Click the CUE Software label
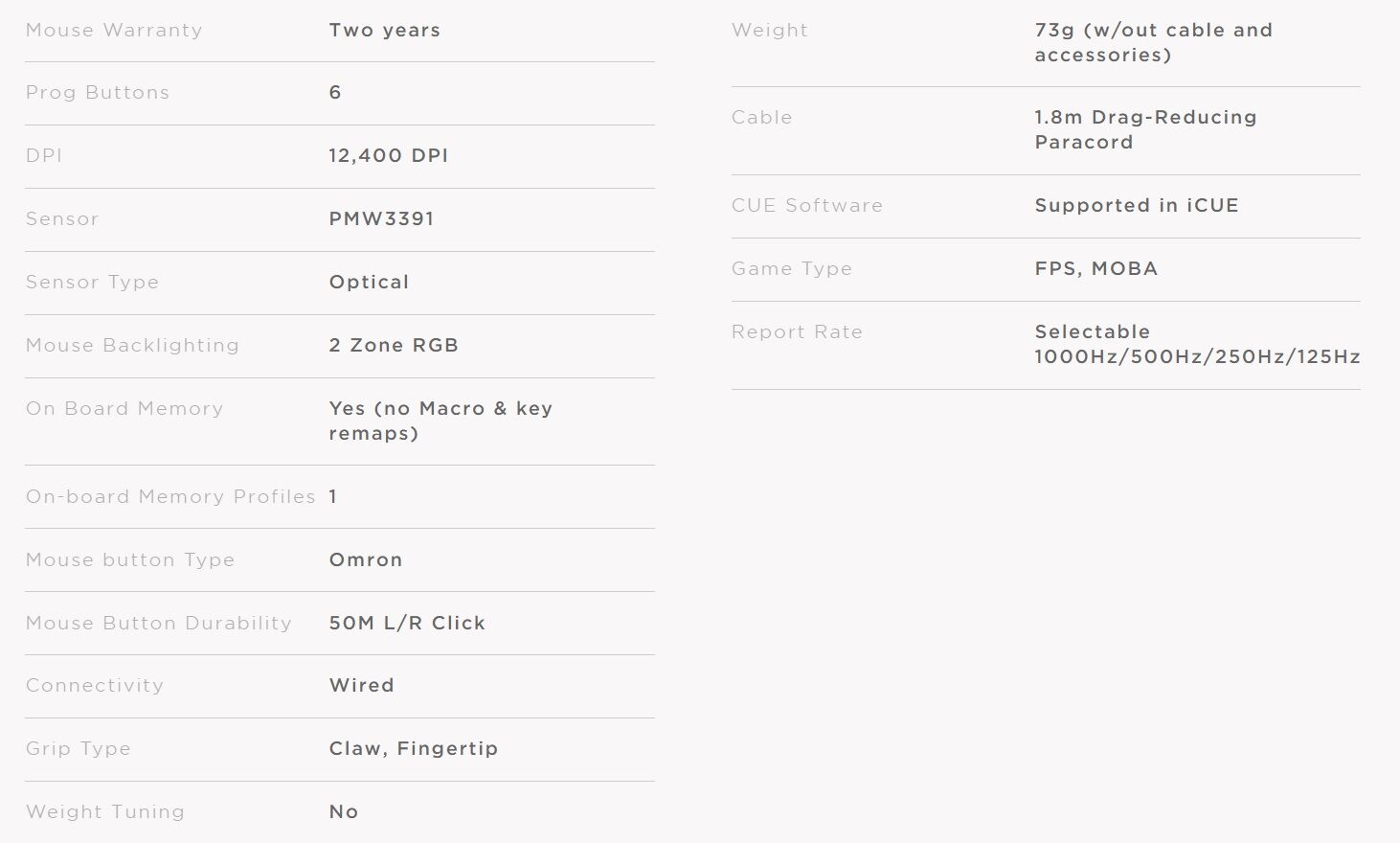 (x=807, y=206)
